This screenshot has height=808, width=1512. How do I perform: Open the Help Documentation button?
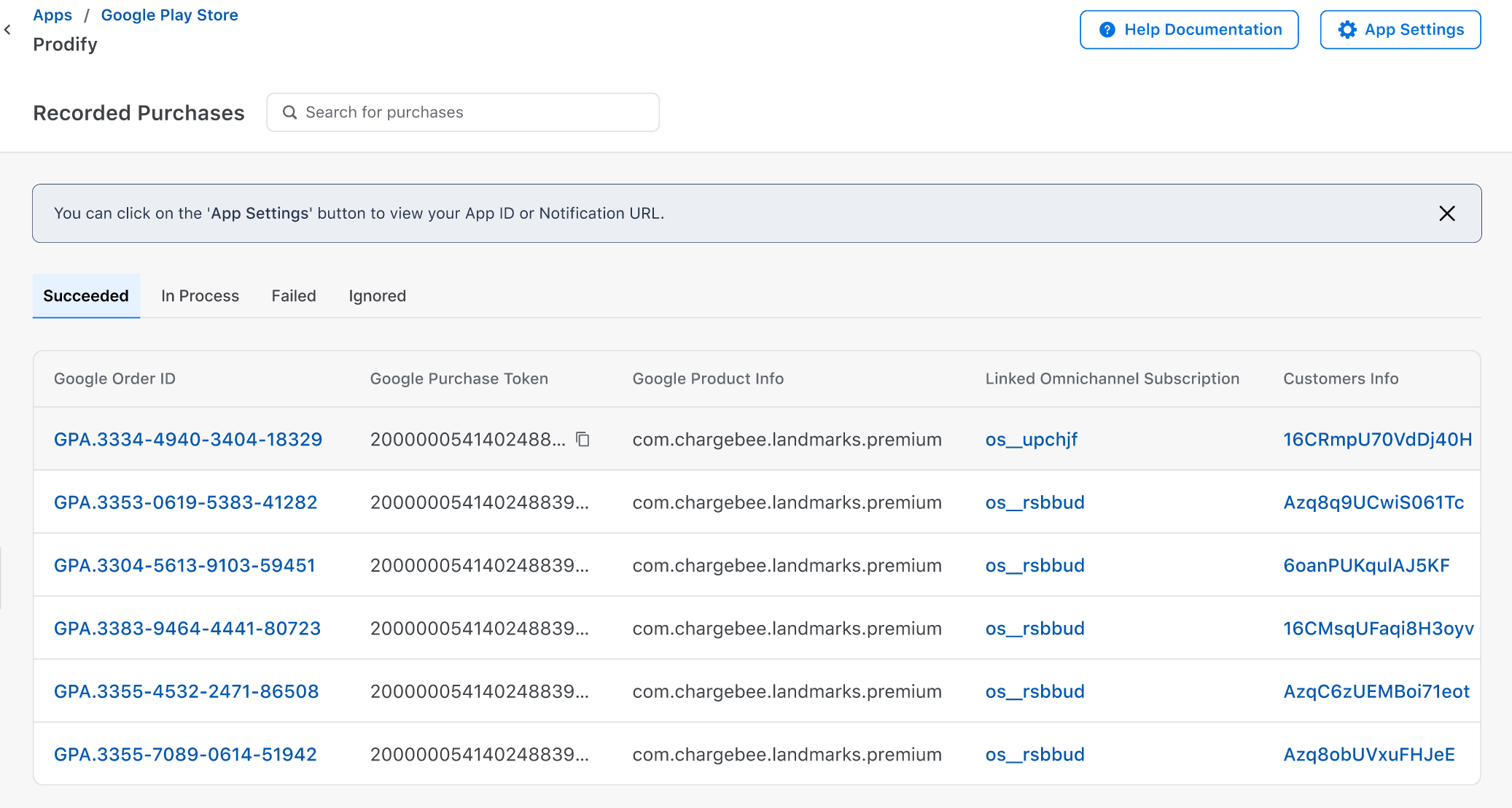click(1188, 30)
